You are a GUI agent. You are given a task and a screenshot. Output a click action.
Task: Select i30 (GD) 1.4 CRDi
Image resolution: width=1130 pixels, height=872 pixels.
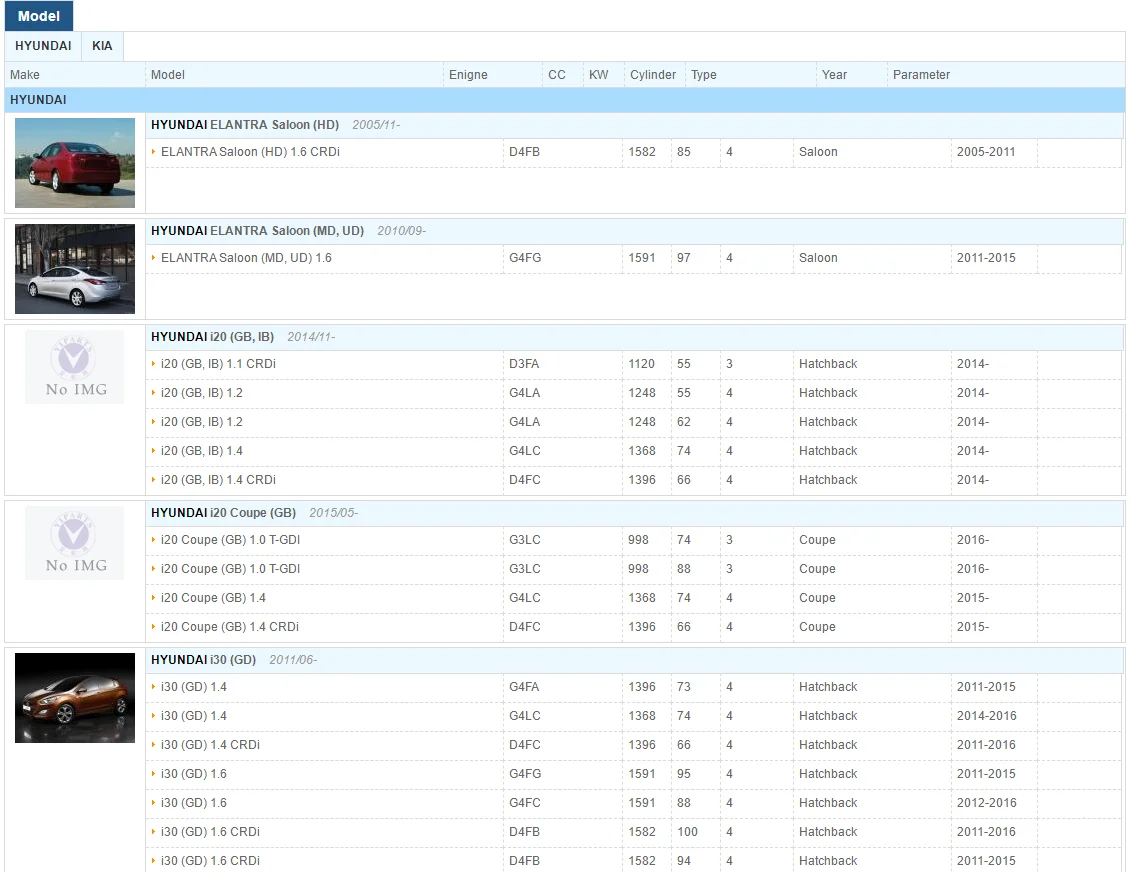pyautogui.click(x=210, y=744)
